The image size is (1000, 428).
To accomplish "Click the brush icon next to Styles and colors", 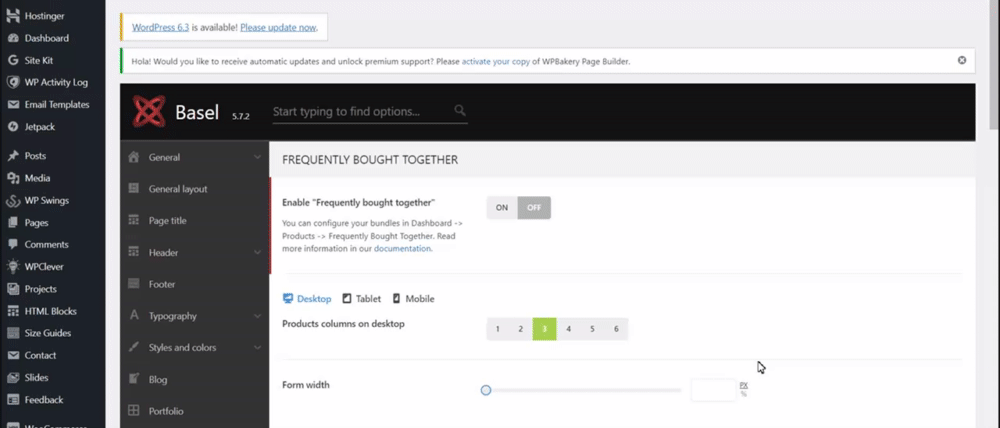I will [x=133, y=348].
